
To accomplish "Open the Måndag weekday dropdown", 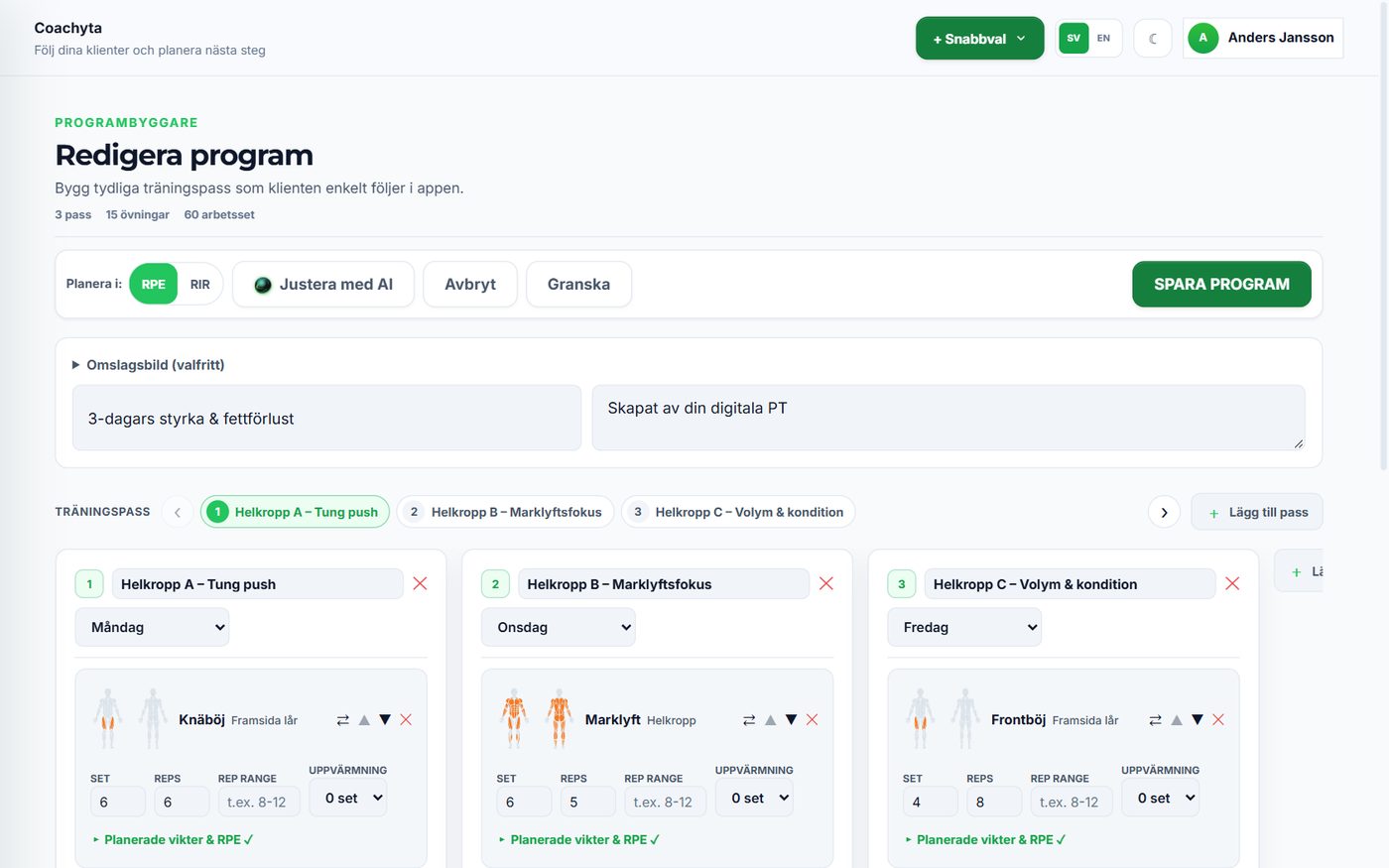I will tap(153, 627).
